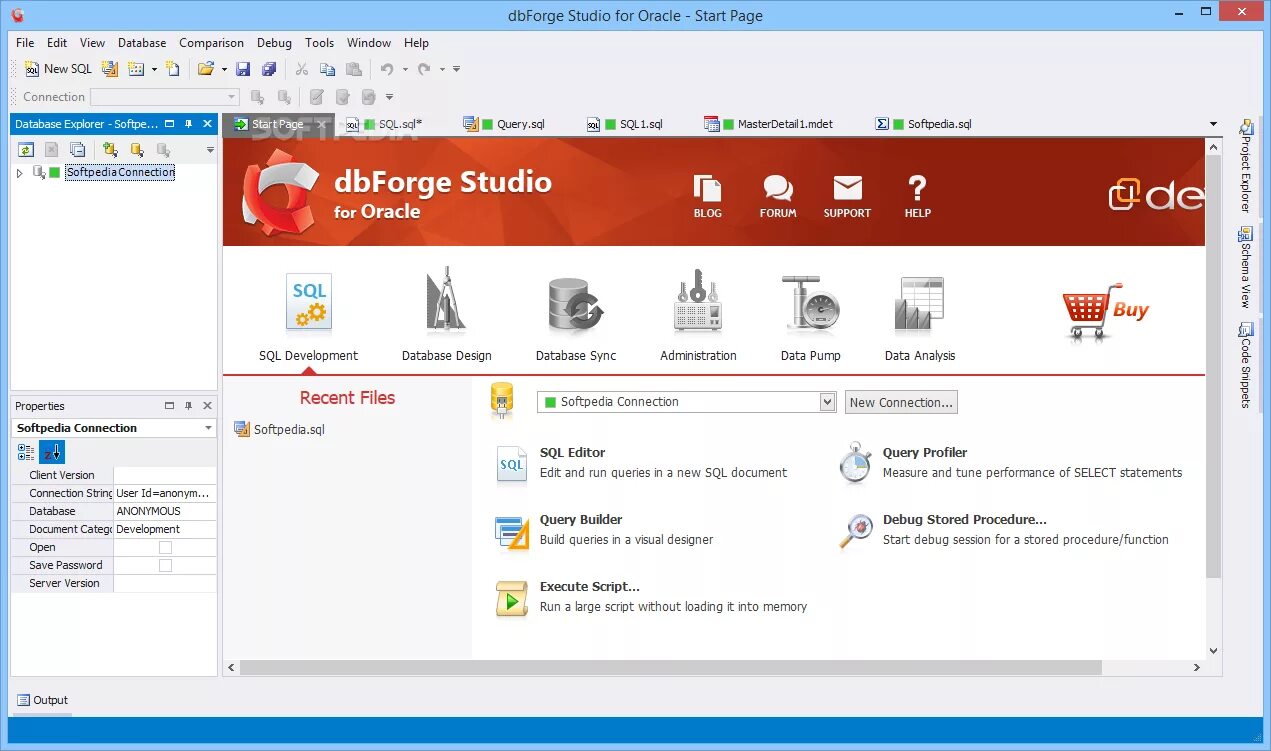This screenshot has height=751, width=1271.
Task: Click the Redo arrow icon
Action: click(x=424, y=69)
